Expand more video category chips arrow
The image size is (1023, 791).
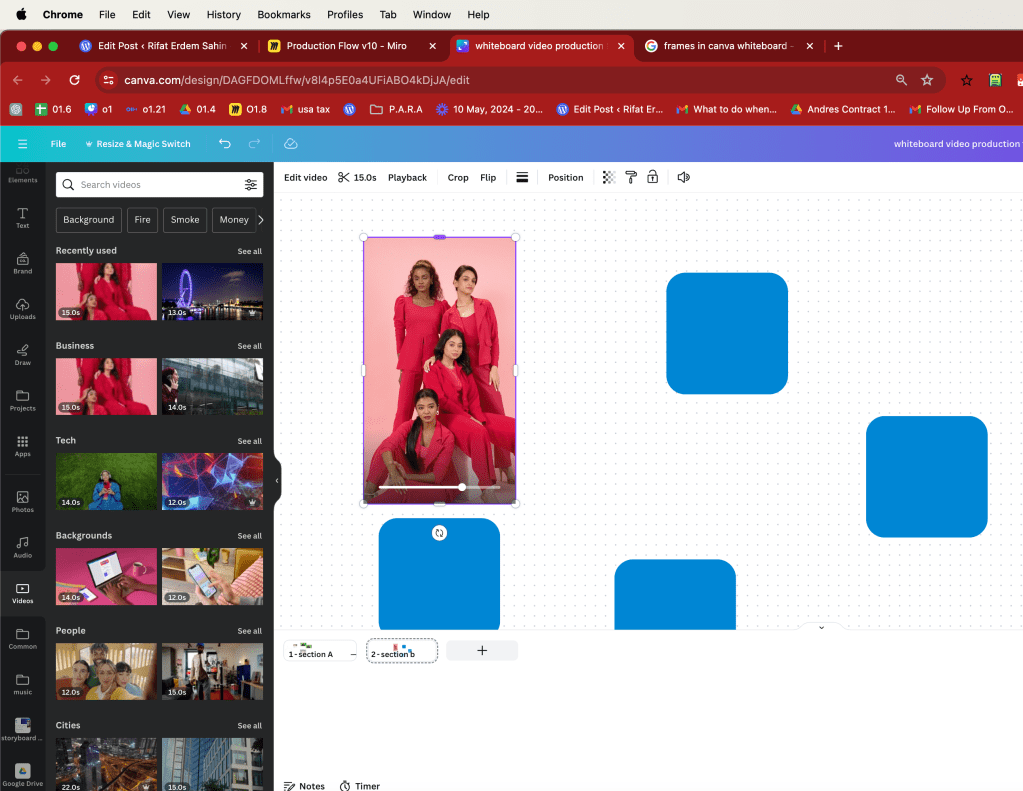pos(261,220)
